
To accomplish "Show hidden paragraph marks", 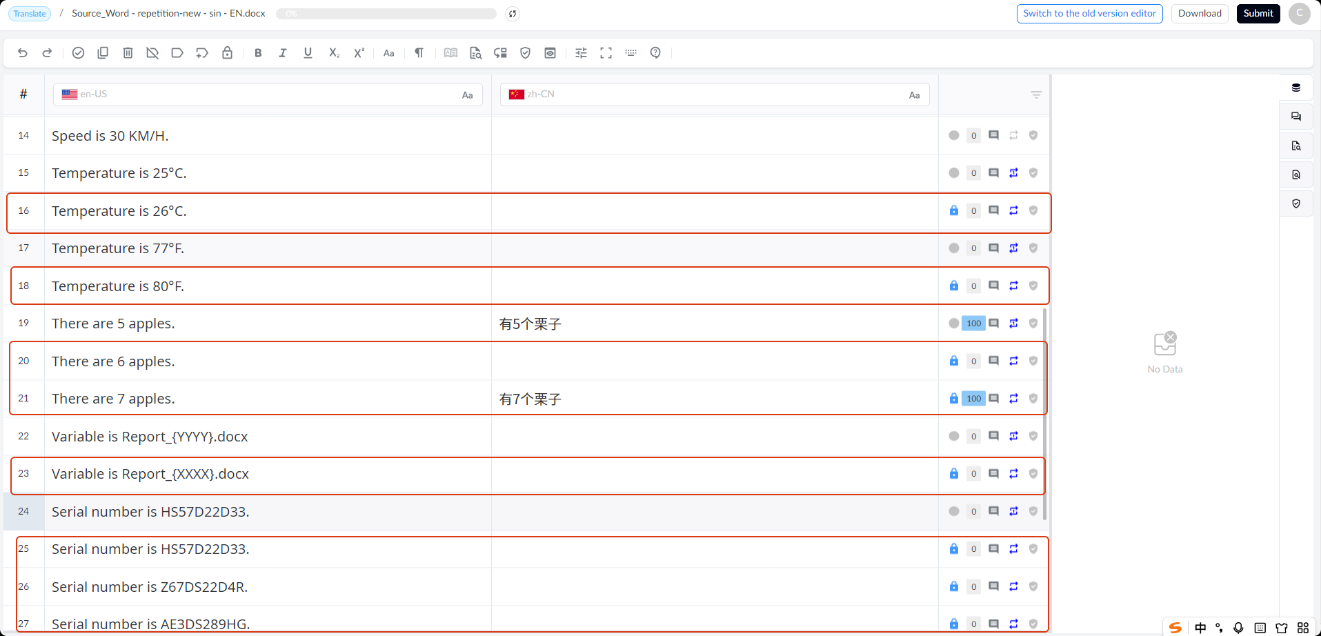I will [x=419, y=53].
